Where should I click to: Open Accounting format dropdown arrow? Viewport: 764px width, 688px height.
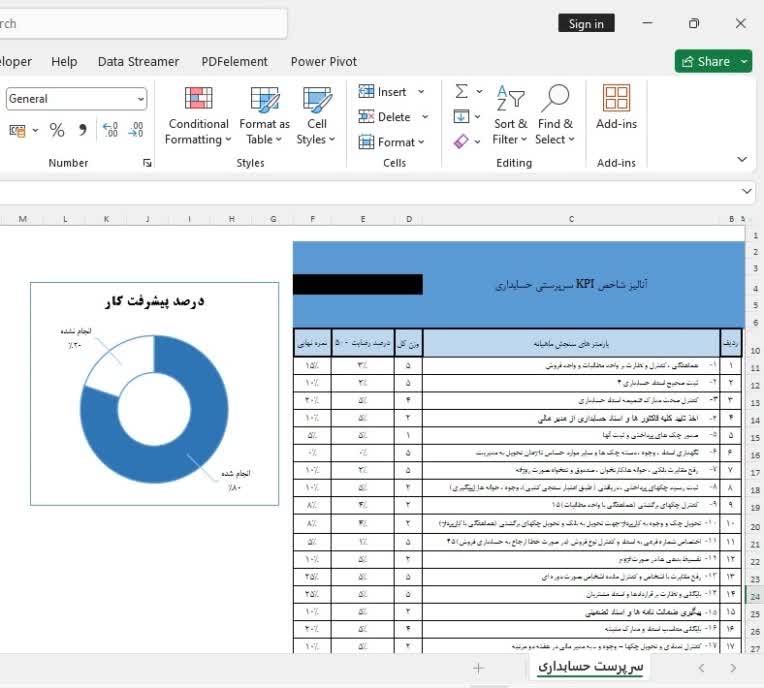[x=36, y=130]
